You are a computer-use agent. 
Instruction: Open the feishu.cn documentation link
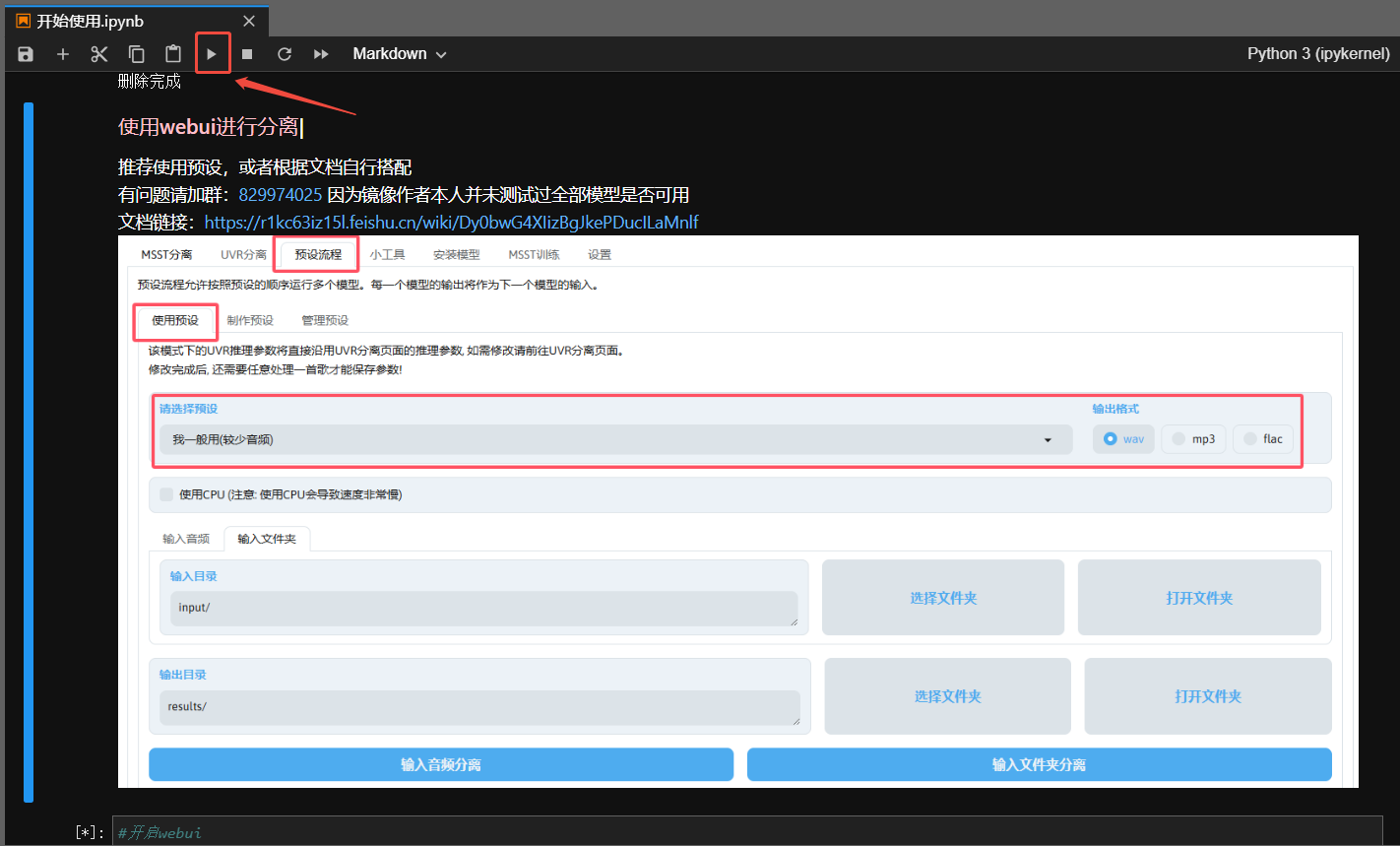click(451, 222)
